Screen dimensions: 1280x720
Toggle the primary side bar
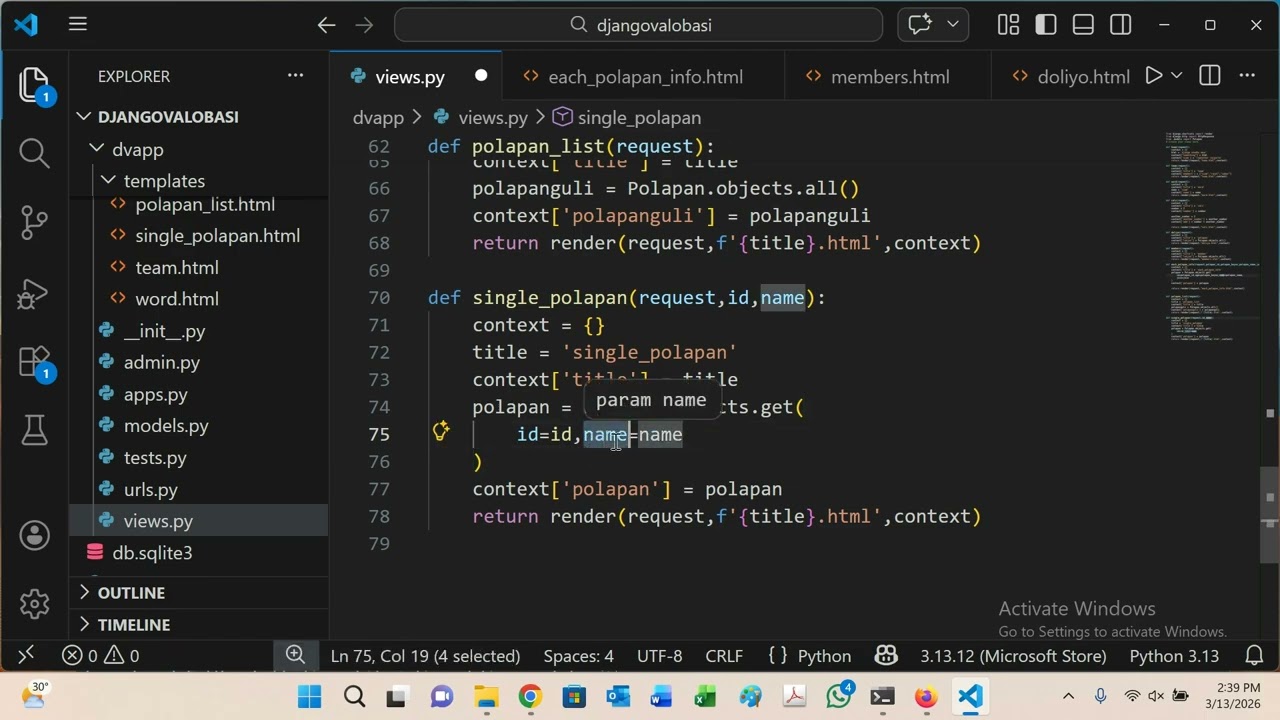[x=1046, y=25]
